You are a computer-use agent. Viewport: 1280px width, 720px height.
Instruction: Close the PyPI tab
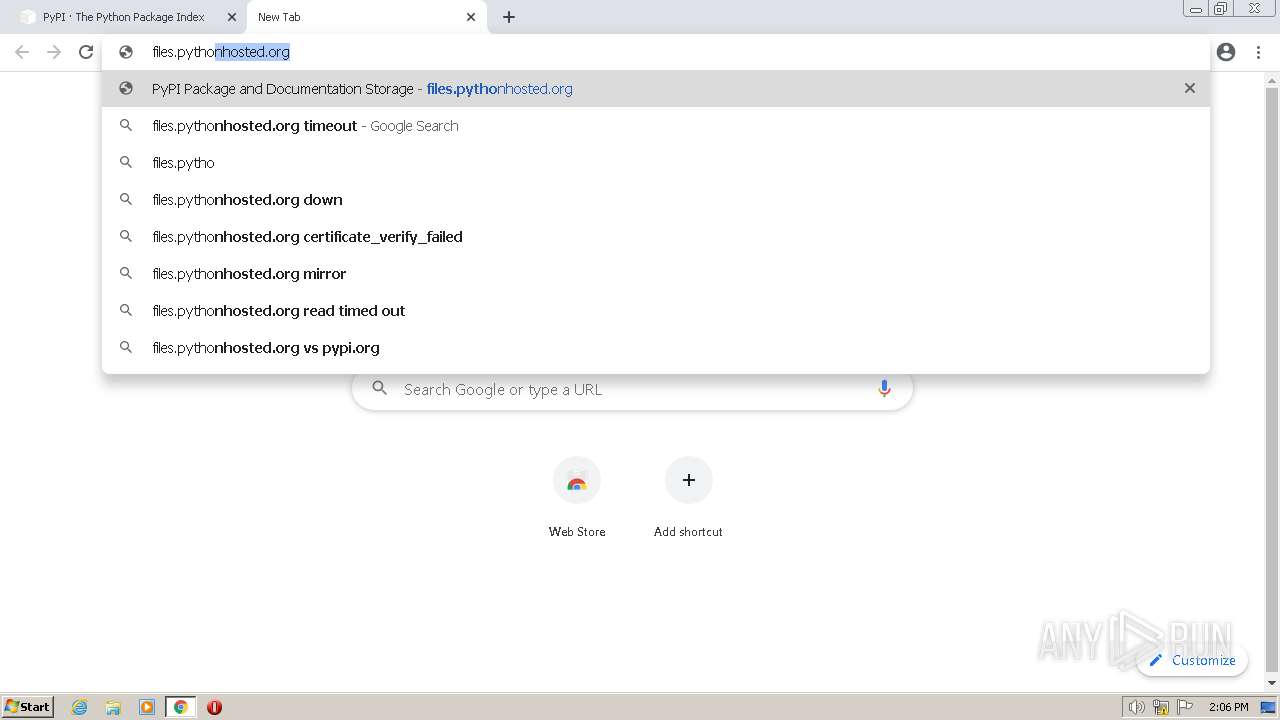coord(232,17)
